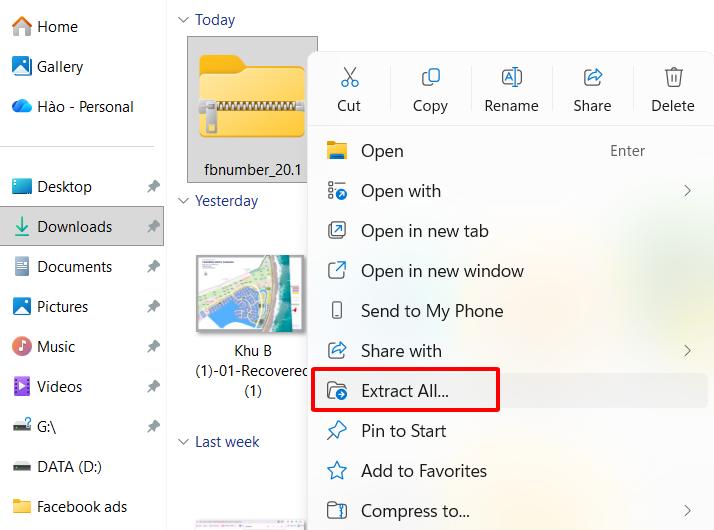Choose Add to Favorites
Viewport: 714px width, 530px height.
[x=508, y=471]
